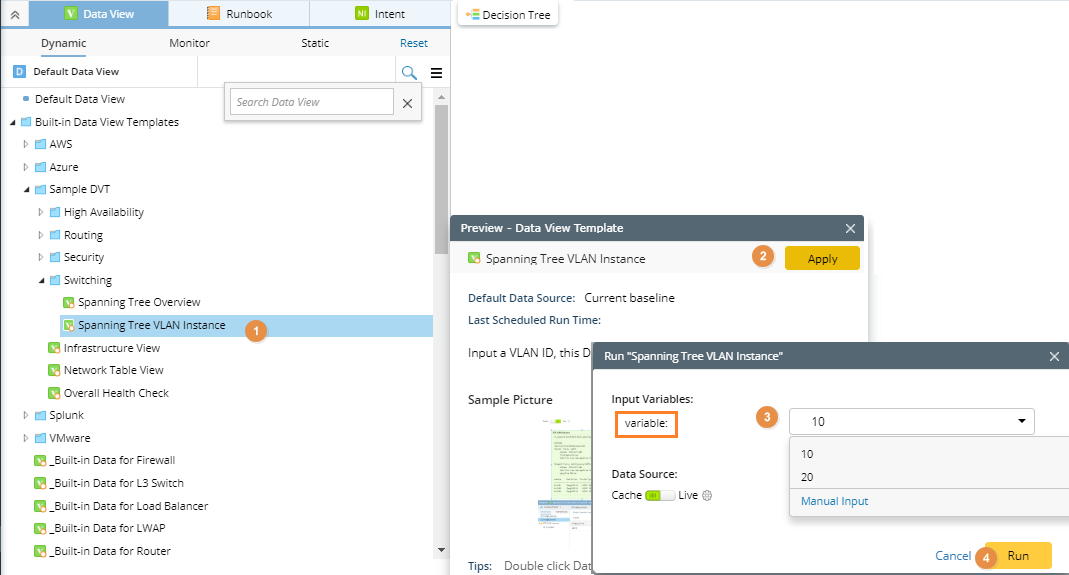Switch to the Runbook tab
1069x575 pixels.
tap(239, 14)
